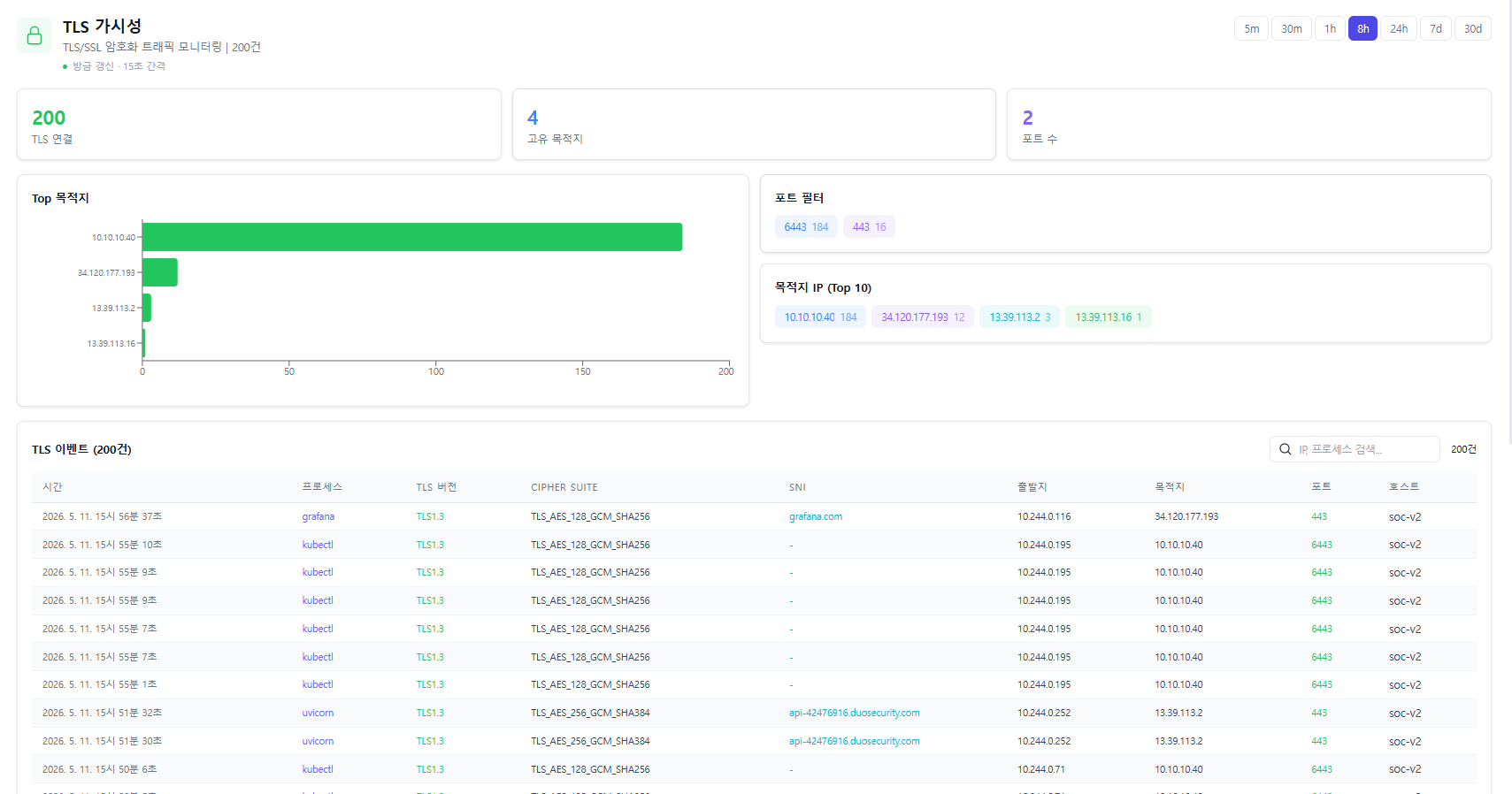Click kubectl in the 50분 6초 row
Image resolution: width=1512 pixels, height=794 pixels.
pos(318,769)
